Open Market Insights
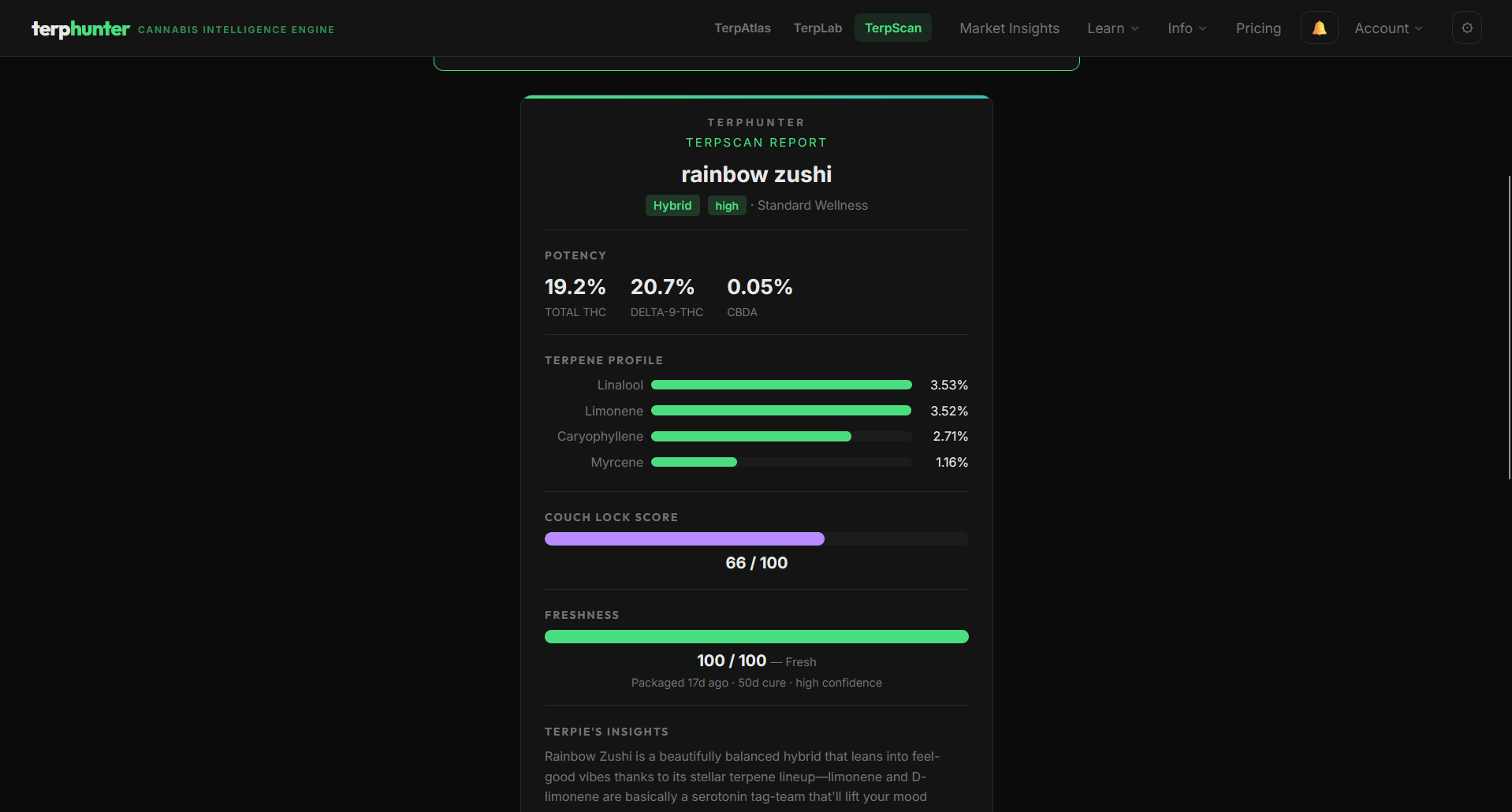Viewport: 1512px width, 812px height. click(x=1009, y=28)
